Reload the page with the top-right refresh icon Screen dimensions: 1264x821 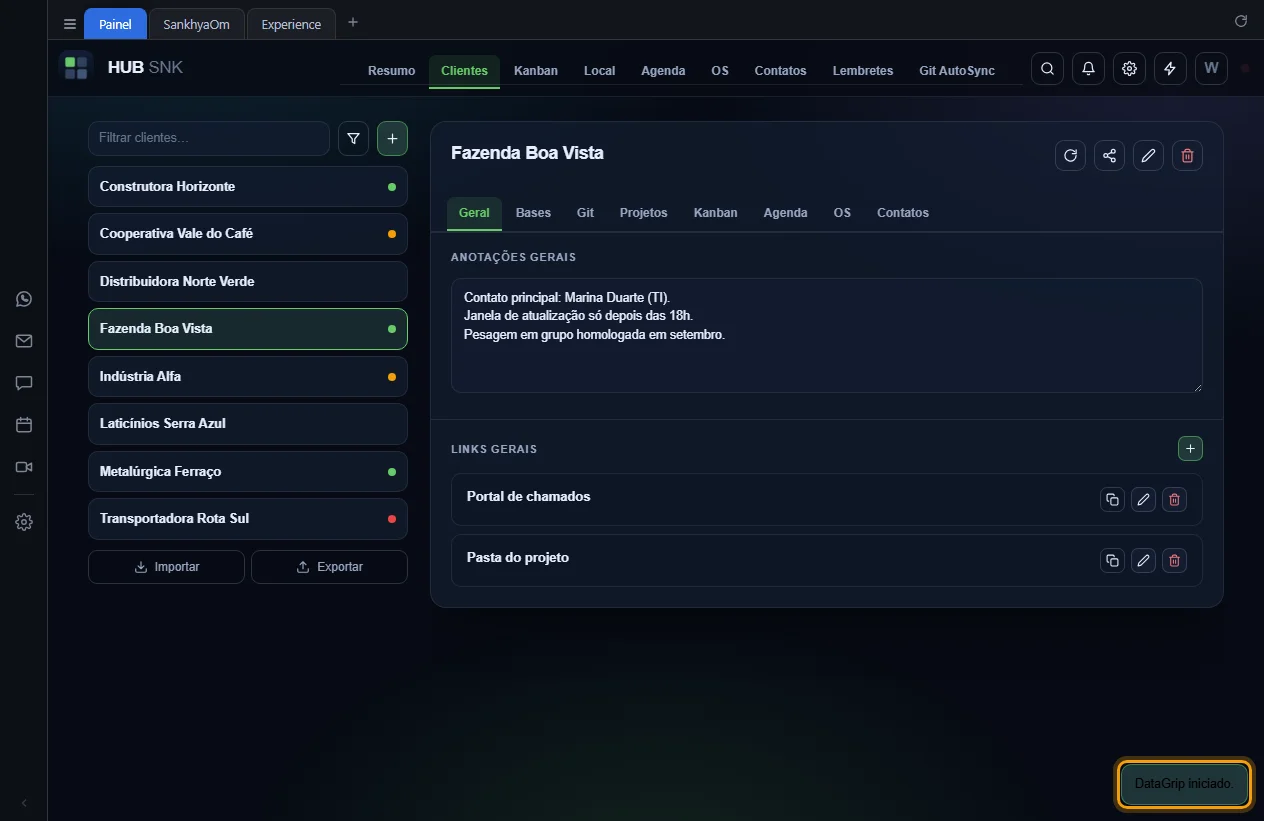pyautogui.click(x=1241, y=21)
